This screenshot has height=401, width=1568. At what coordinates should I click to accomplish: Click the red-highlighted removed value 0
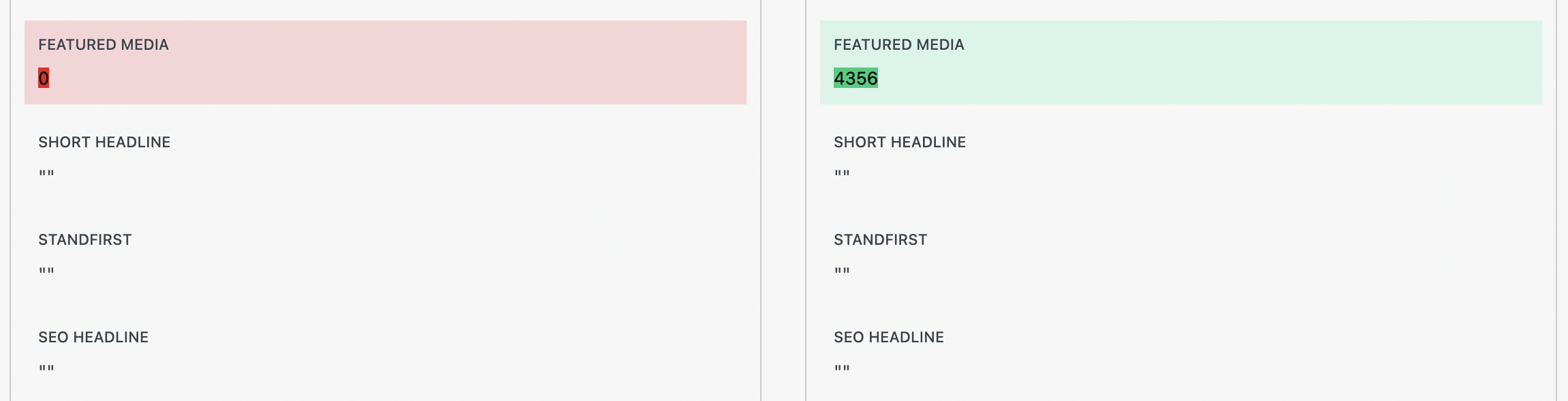44,78
